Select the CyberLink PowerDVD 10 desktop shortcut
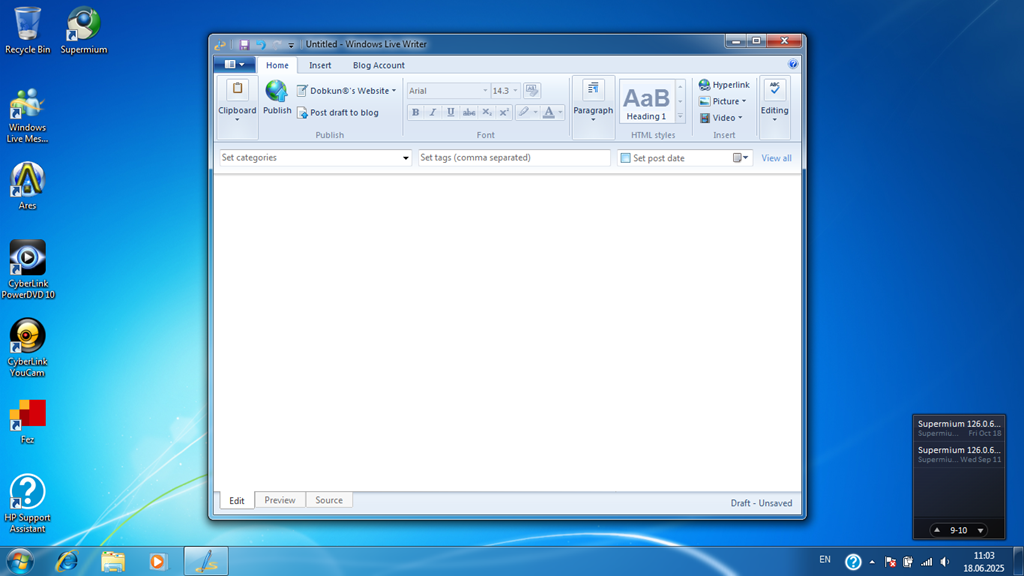This screenshot has width=1024, height=576. pos(27,270)
